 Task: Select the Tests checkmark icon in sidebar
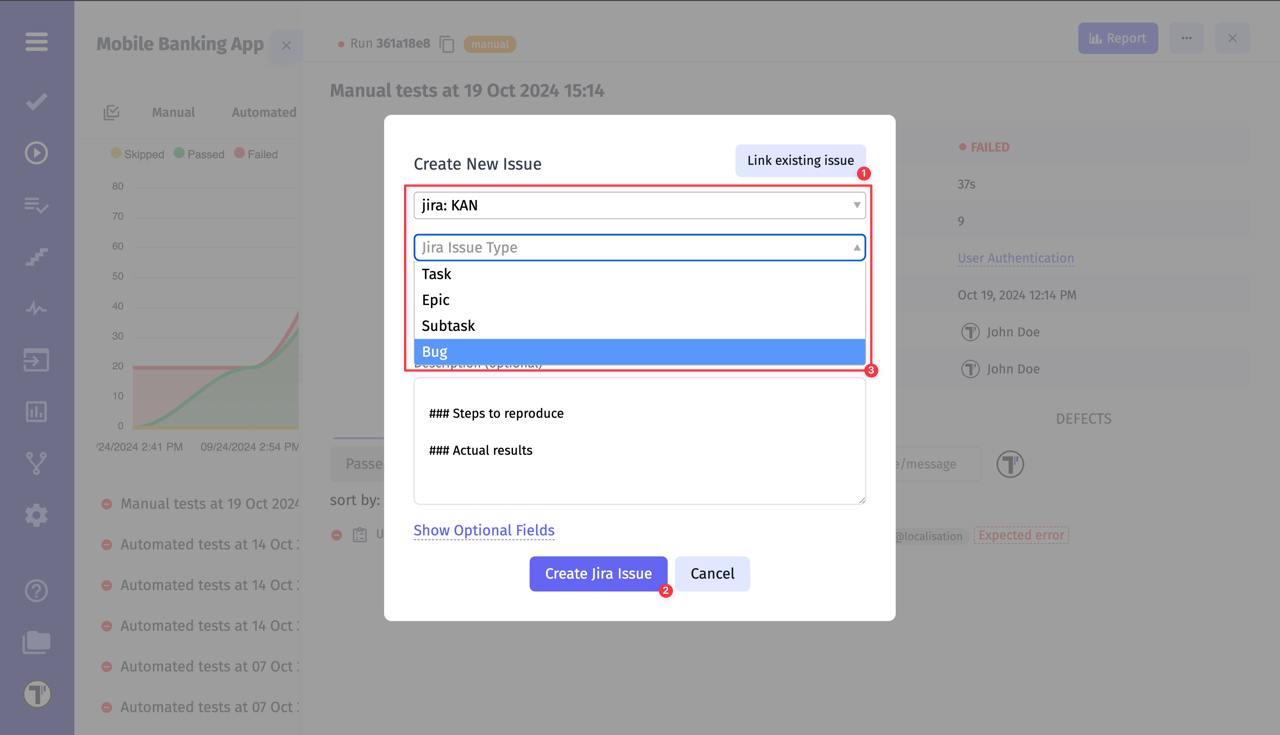tap(36, 101)
